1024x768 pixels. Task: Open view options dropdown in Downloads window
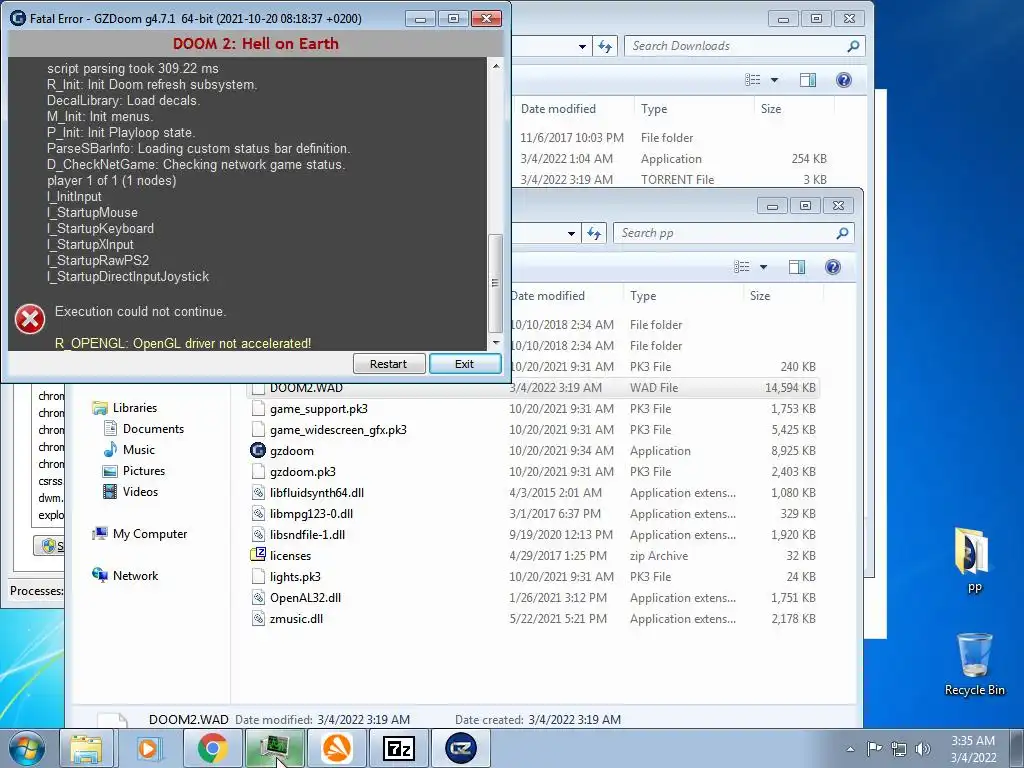774,80
